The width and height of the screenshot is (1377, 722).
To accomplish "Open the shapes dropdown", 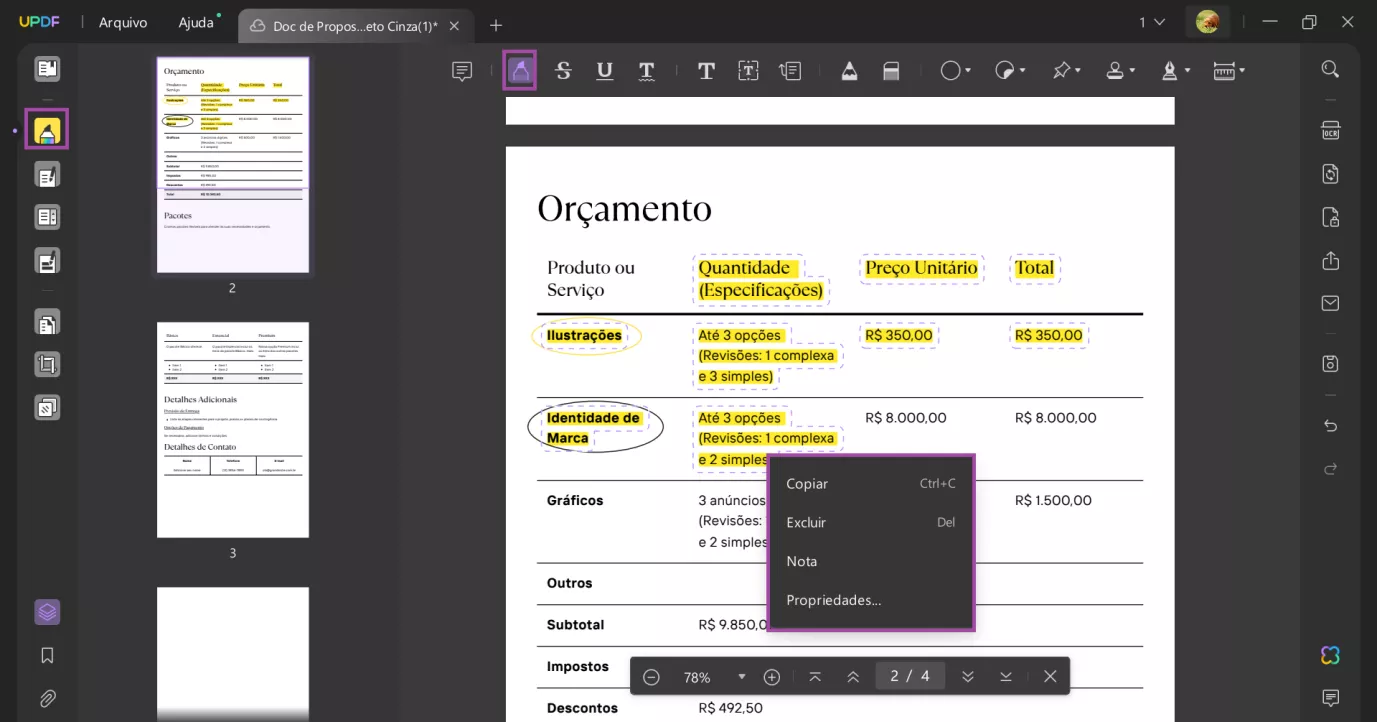I will tap(956, 71).
